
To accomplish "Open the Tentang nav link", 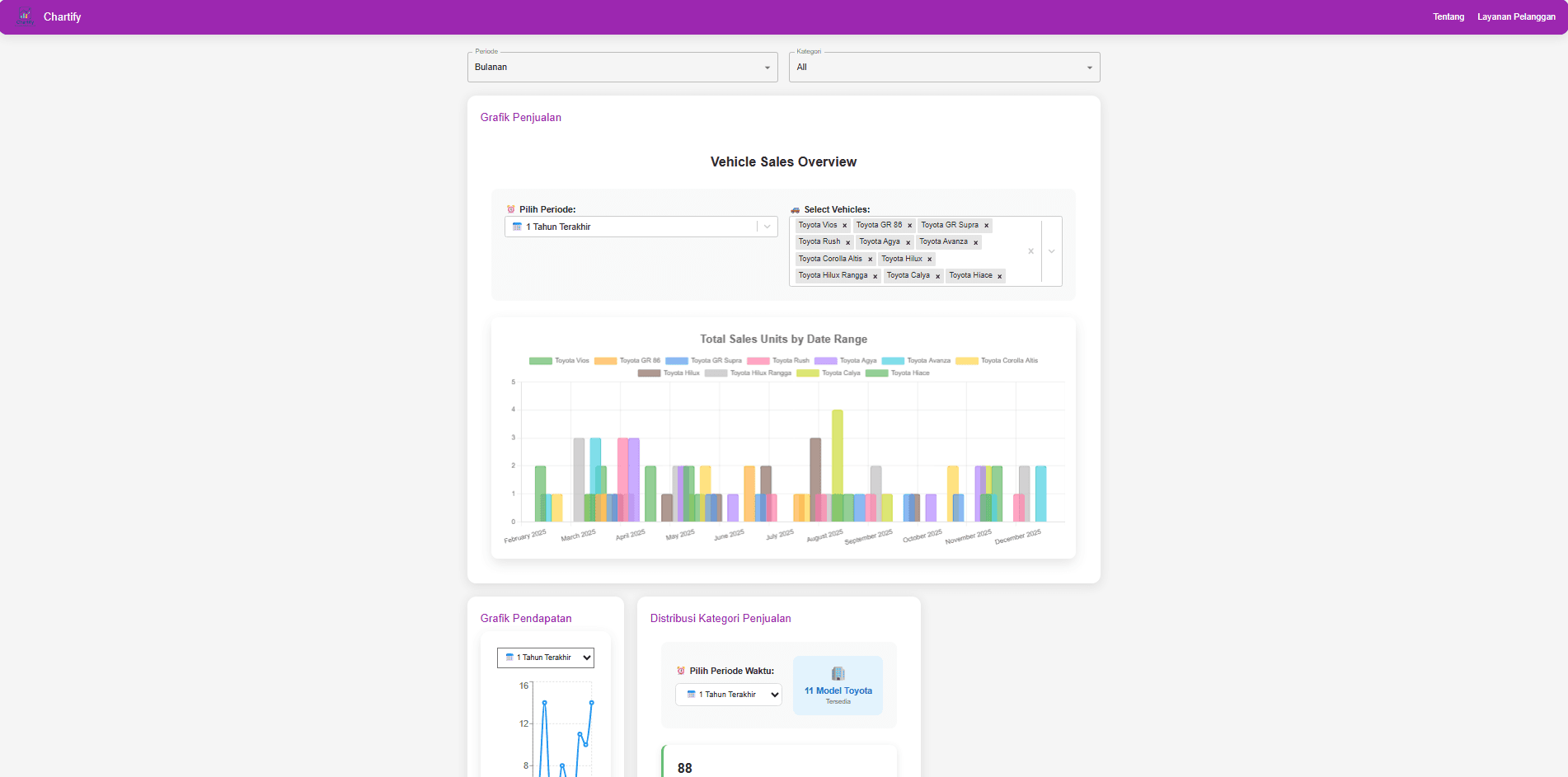I will (1448, 16).
